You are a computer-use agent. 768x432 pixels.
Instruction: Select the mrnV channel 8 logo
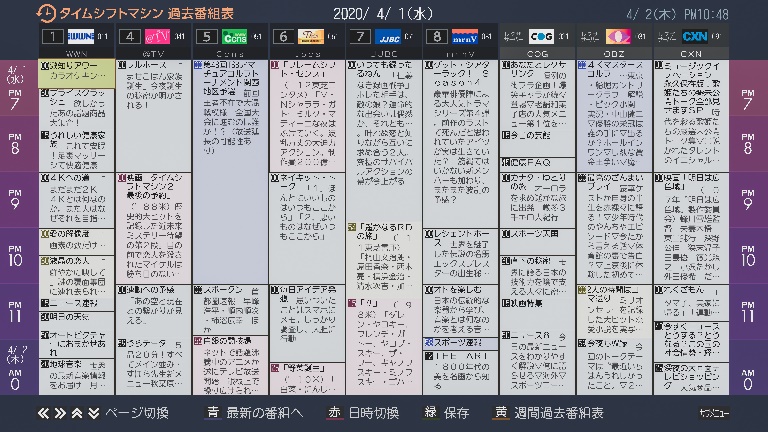coord(465,37)
